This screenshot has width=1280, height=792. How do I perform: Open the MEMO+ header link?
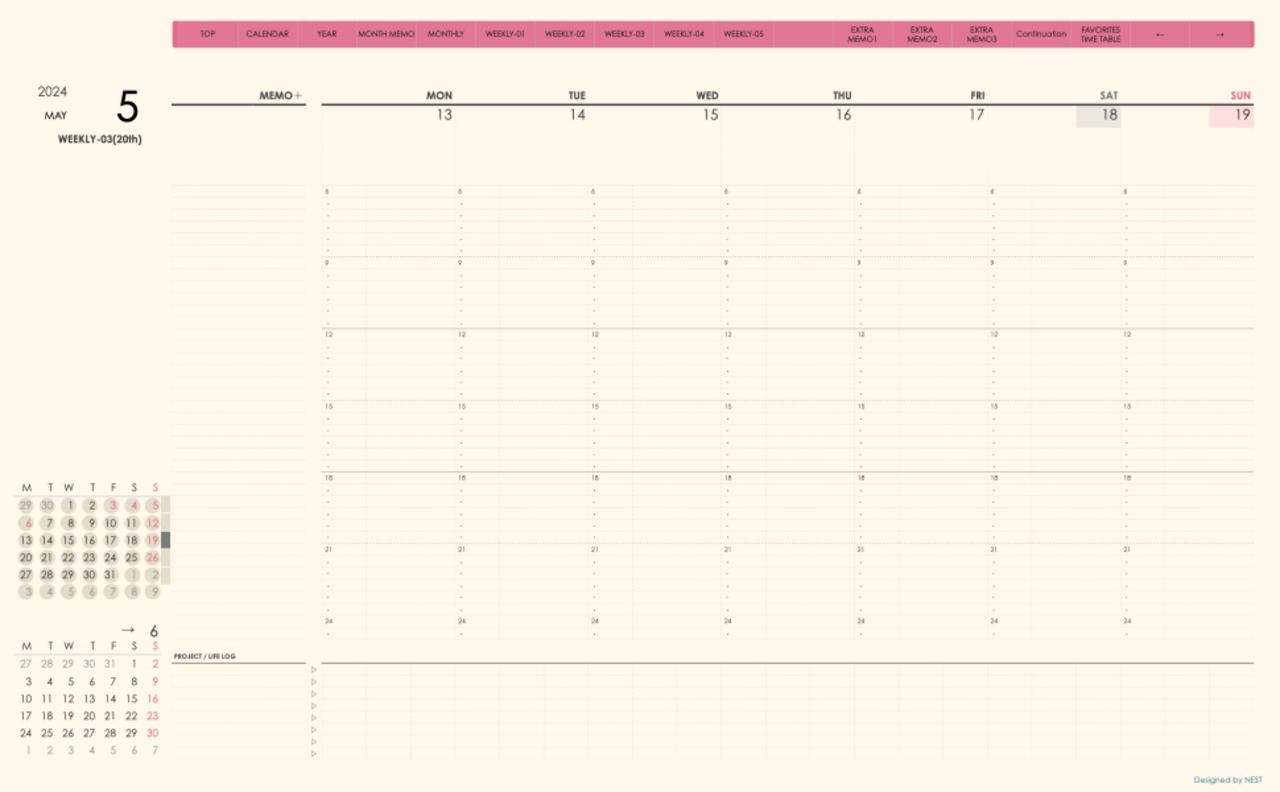coord(280,96)
